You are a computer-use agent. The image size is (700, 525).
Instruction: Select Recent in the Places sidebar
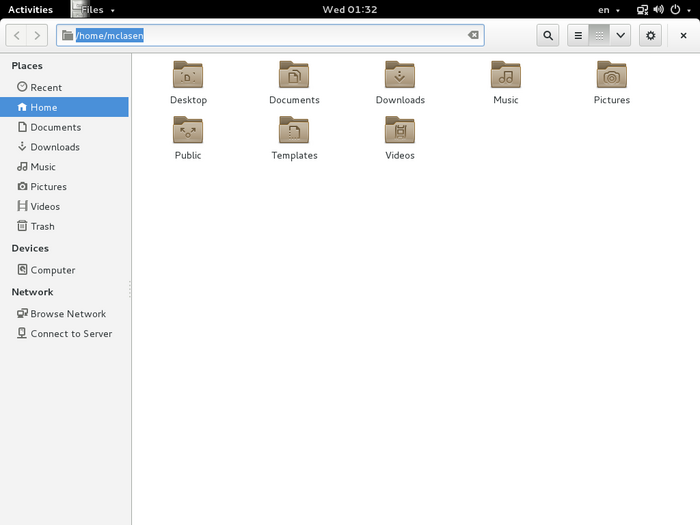45,87
